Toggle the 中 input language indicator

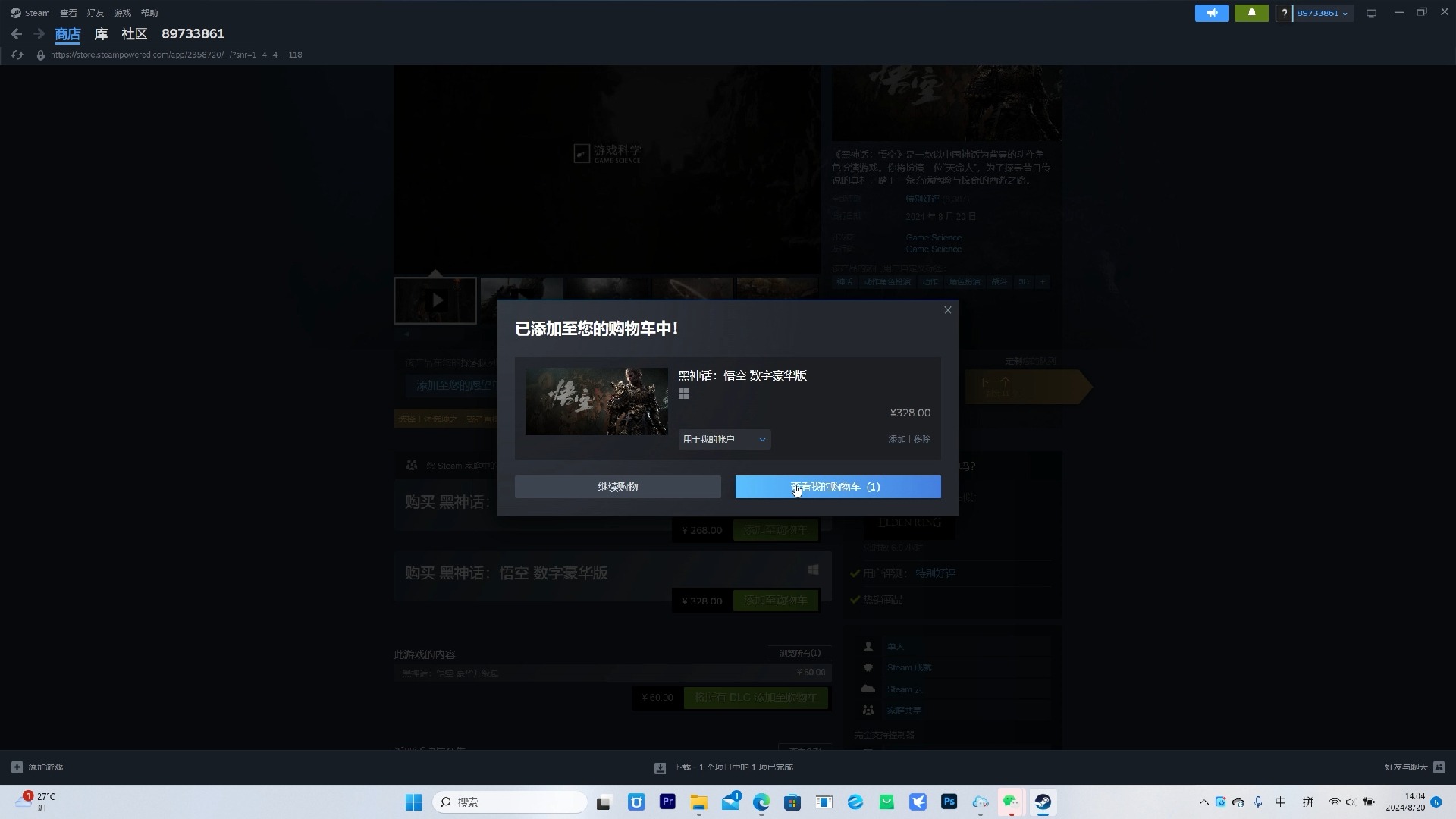click(x=1280, y=802)
